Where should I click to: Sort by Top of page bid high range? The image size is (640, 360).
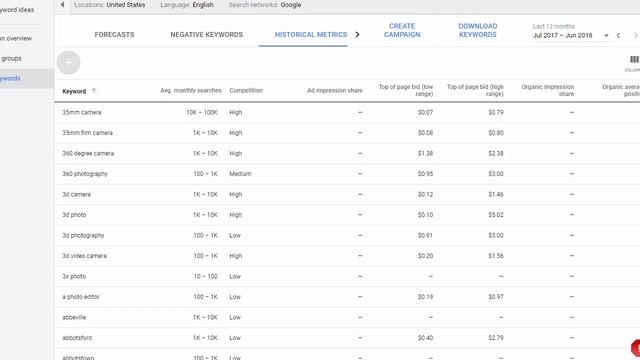(x=475, y=91)
